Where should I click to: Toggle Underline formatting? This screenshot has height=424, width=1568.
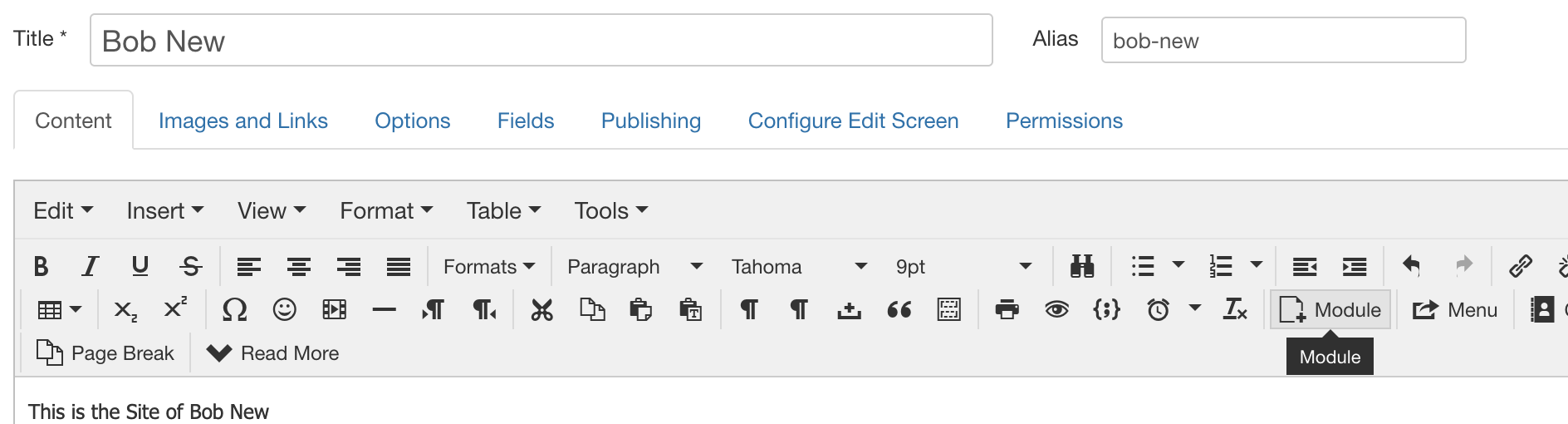pos(140,266)
